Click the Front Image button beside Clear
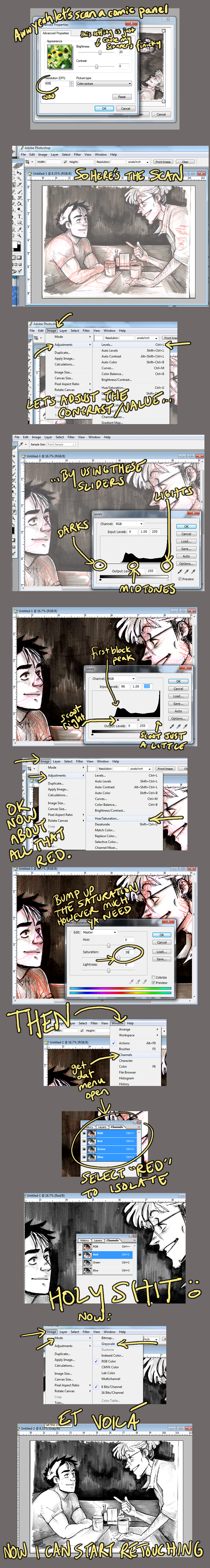Image resolution: width=210 pixels, height=1568 pixels. point(163,162)
